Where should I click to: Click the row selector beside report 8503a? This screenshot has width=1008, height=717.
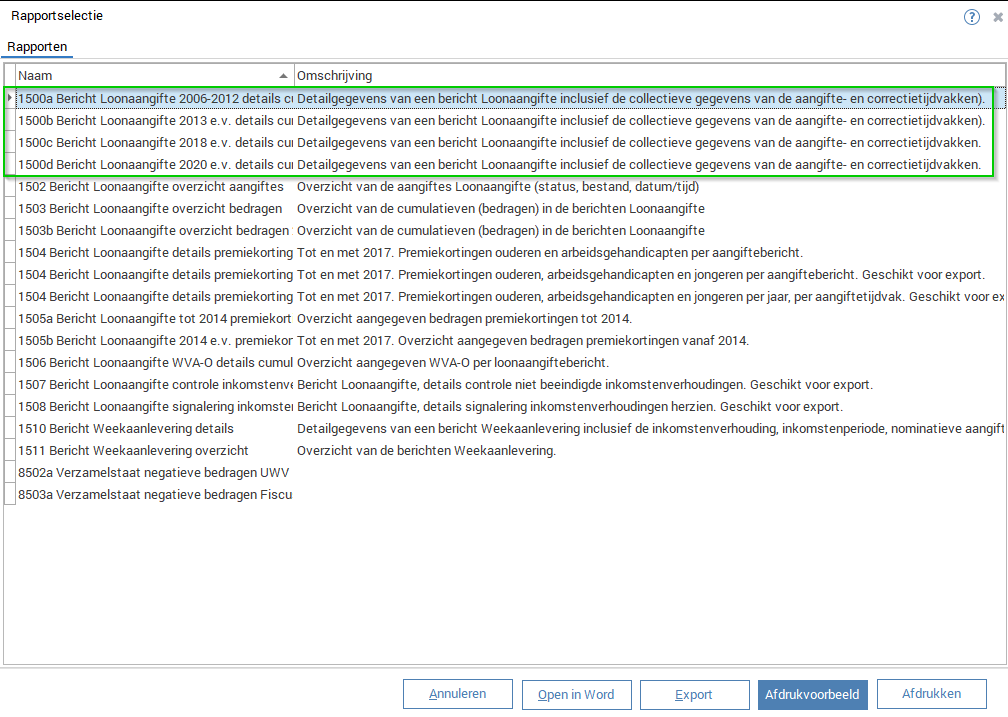[x=10, y=494]
